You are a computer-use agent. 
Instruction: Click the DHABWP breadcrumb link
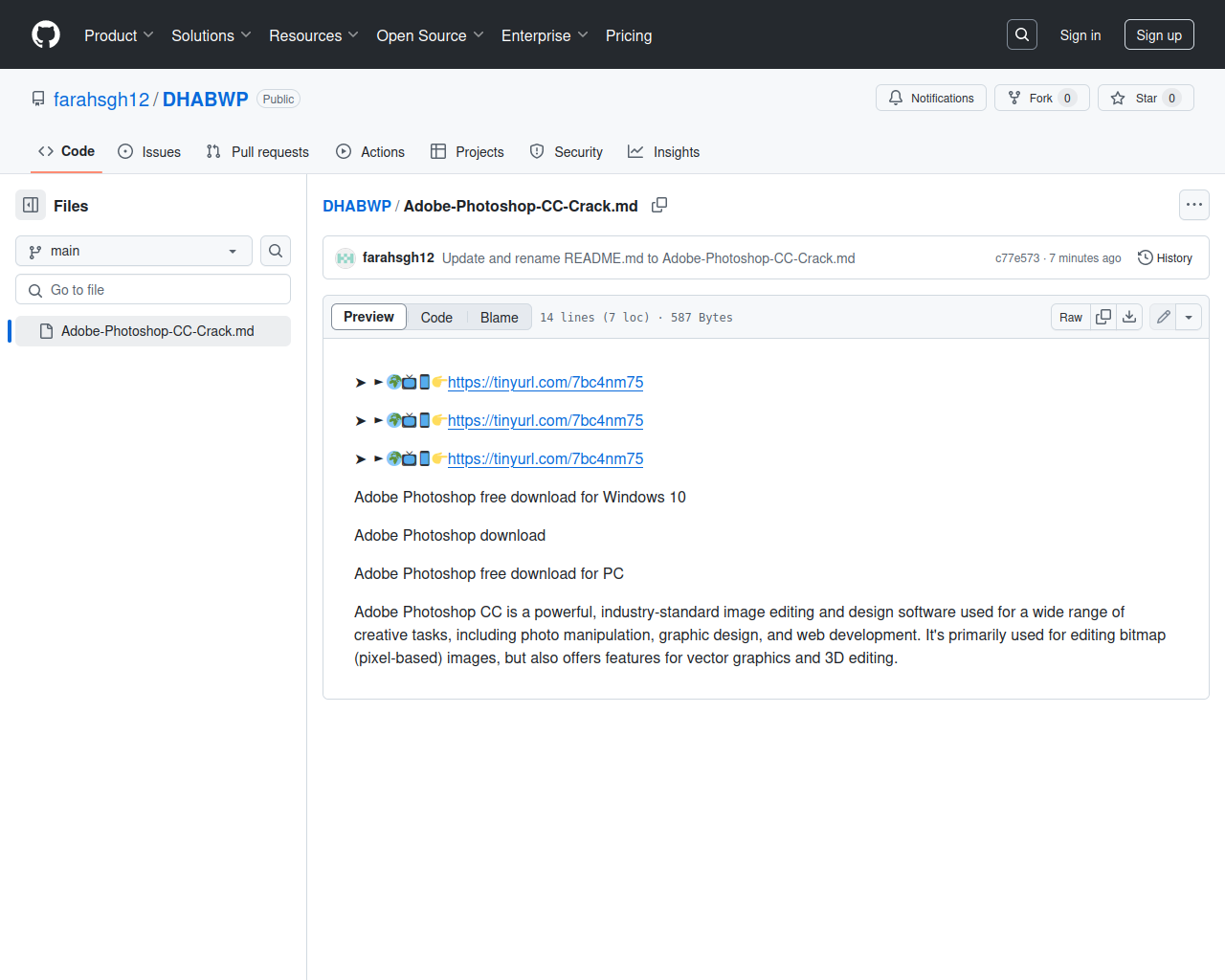(x=357, y=206)
